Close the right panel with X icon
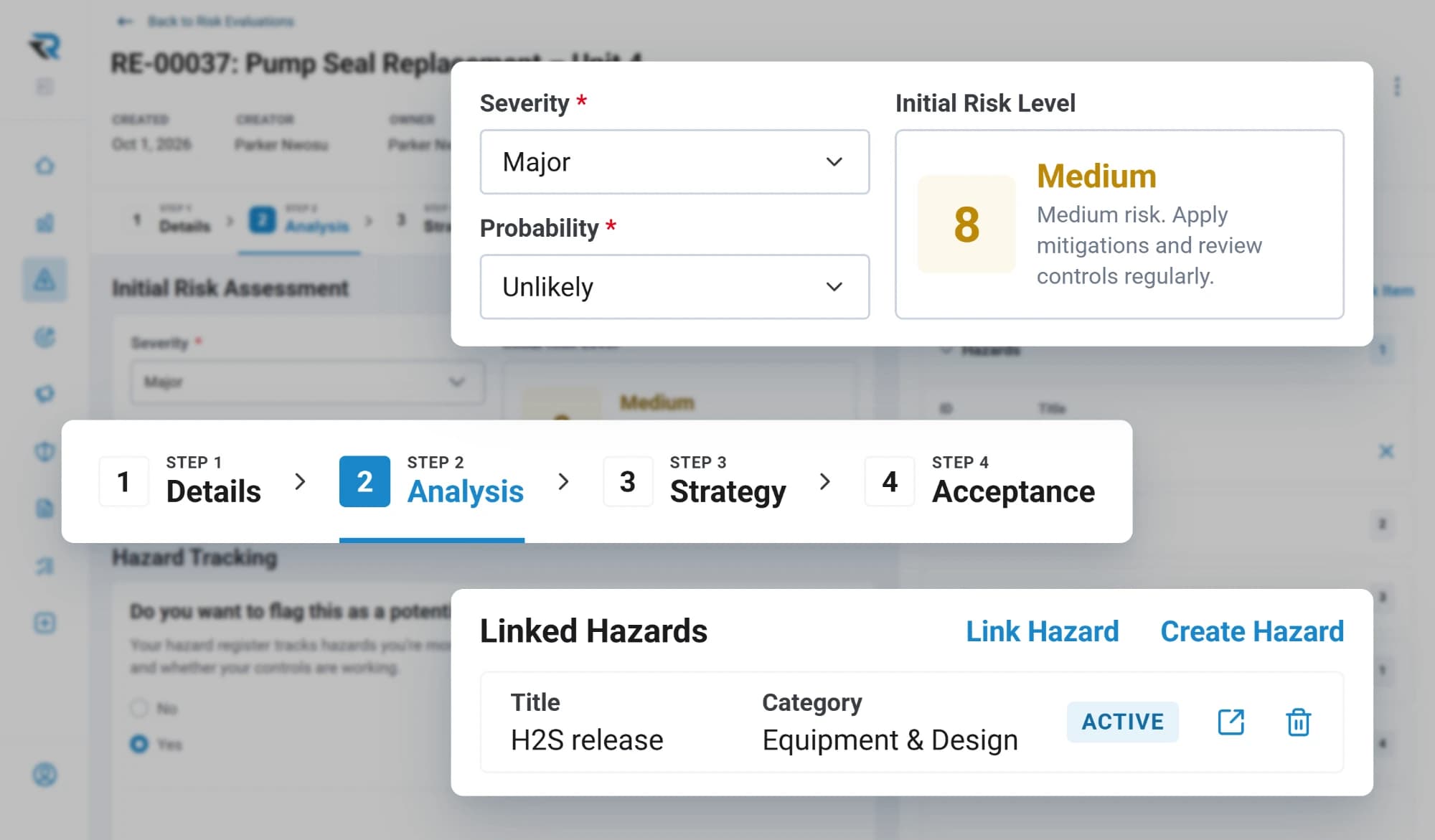This screenshot has width=1435, height=840. (1386, 451)
